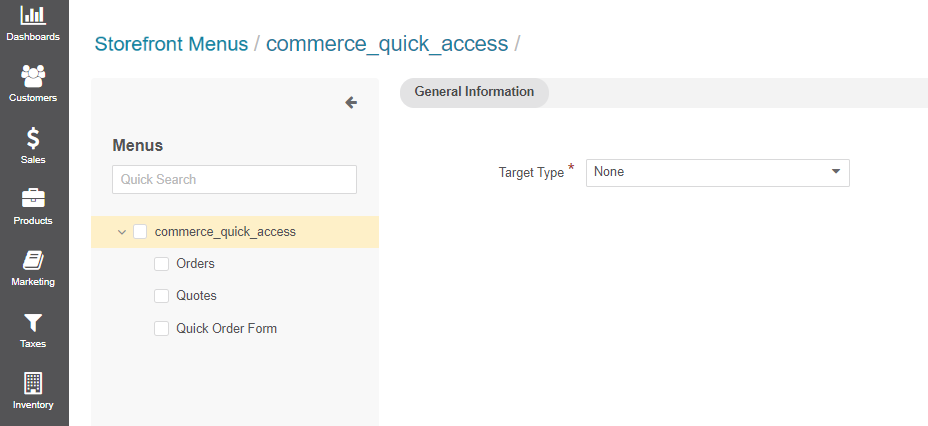This screenshot has height=426, width=928.
Task: Open the Target Type dropdown
Action: (x=717, y=172)
